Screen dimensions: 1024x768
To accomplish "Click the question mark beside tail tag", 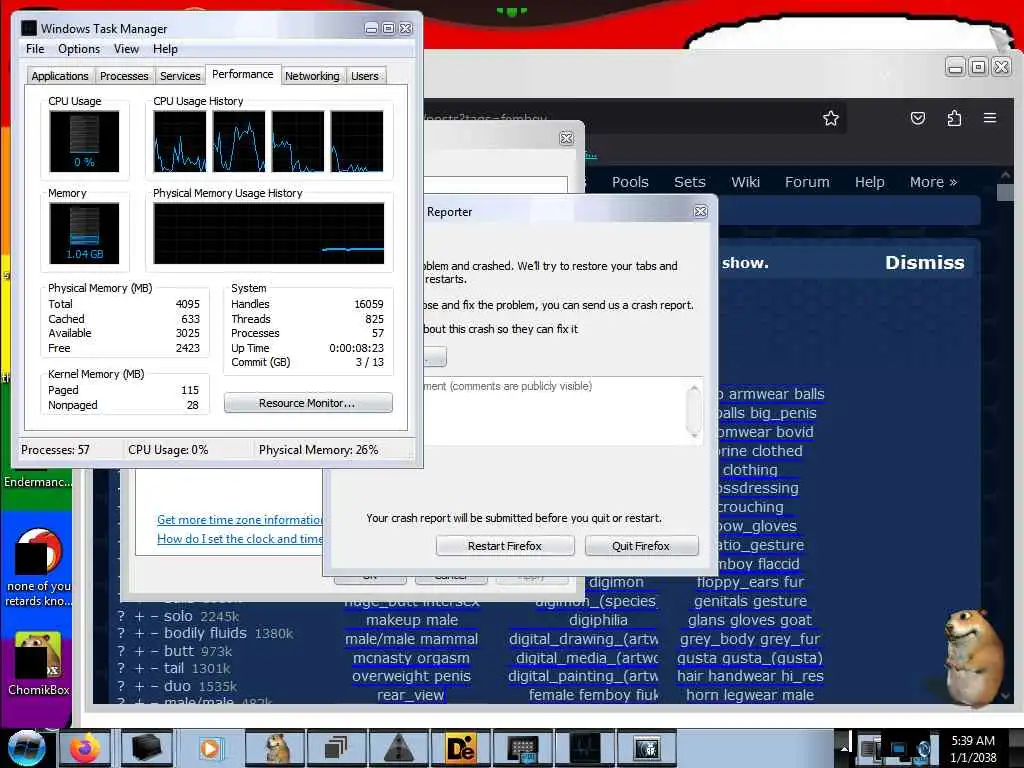I will [121, 668].
